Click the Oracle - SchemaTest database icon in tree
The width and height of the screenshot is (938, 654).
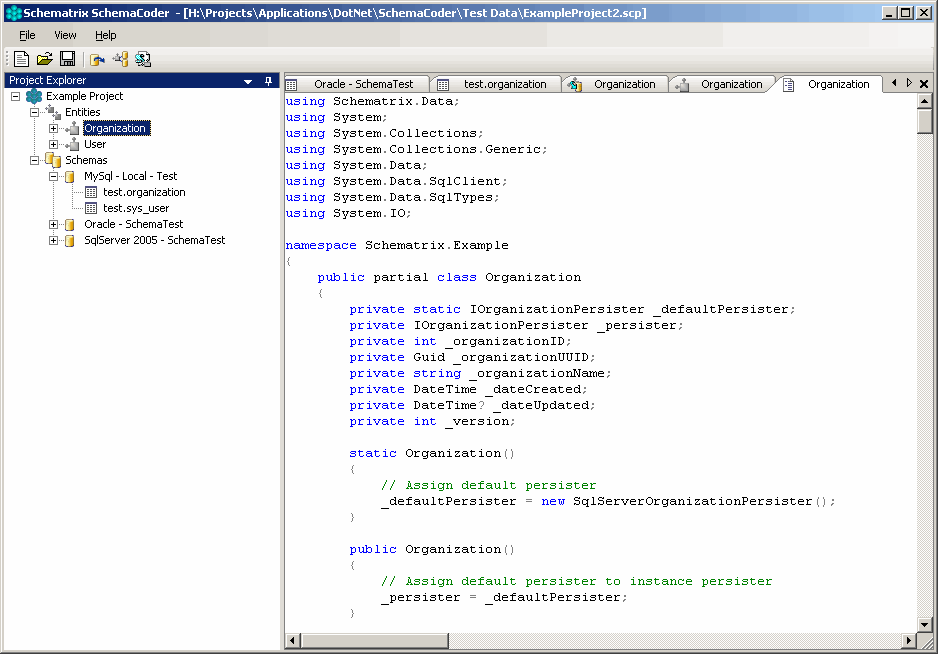coord(70,224)
